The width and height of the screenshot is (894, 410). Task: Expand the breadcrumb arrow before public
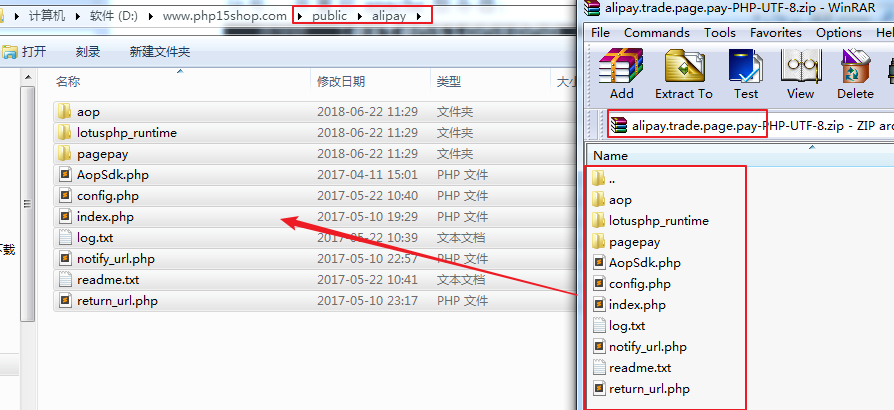301,16
